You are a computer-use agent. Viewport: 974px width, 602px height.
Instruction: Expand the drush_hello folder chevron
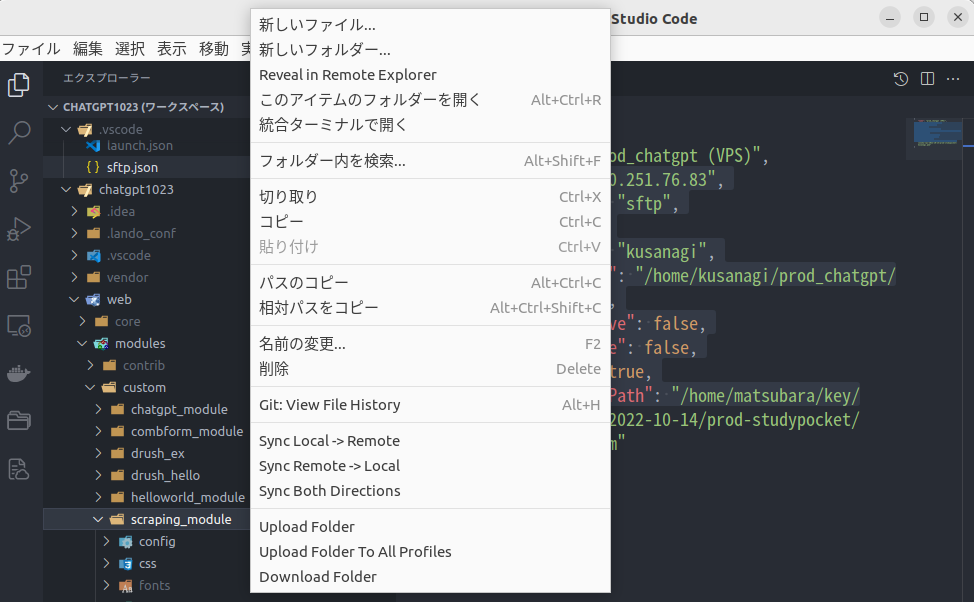coord(99,475)
